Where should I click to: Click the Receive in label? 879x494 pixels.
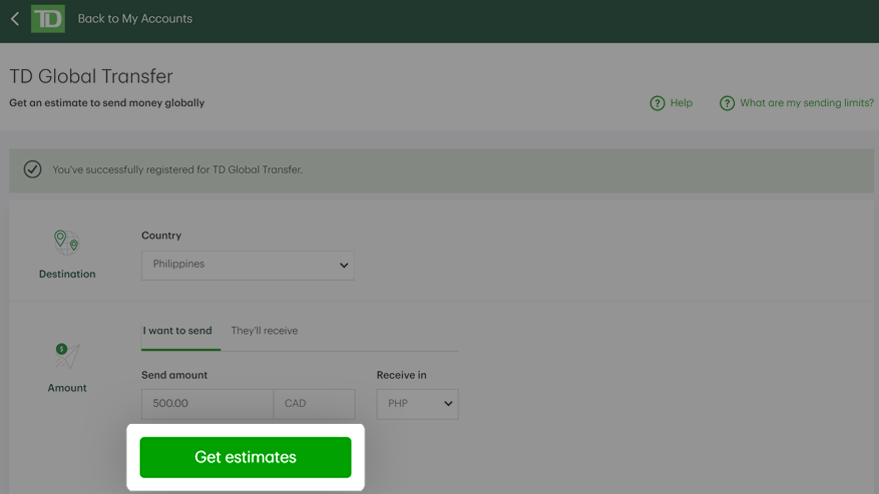point(401,375)
